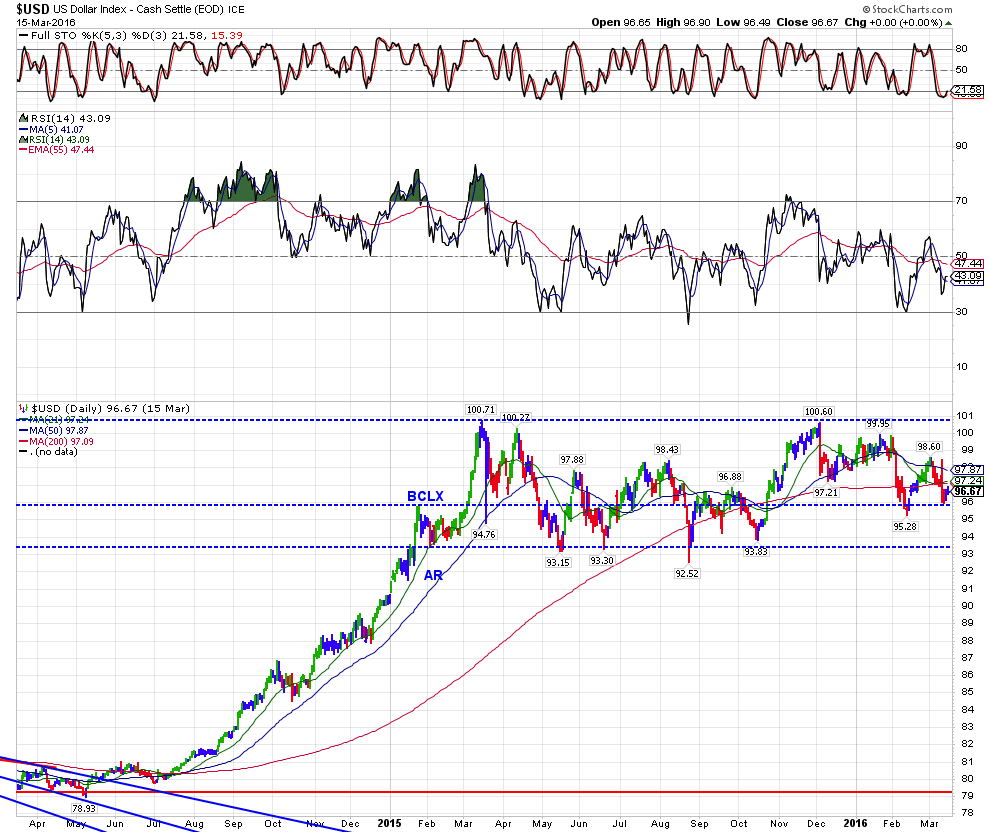The width and height of the screenshot is (990, 832).
Task: Select the AR annotation label
Action: coord(433,576)
